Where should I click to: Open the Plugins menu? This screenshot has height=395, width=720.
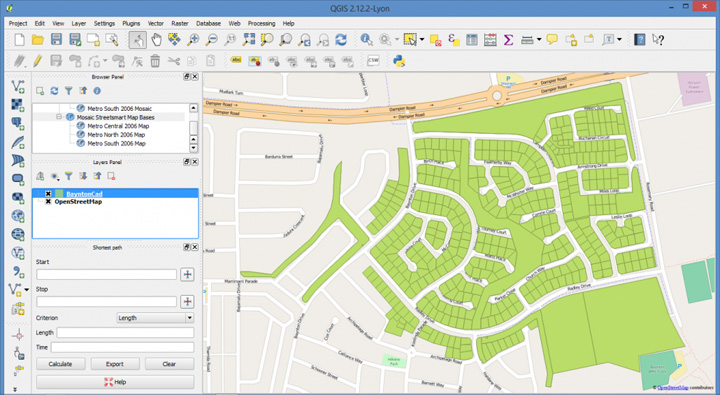[x=131, y=23]
